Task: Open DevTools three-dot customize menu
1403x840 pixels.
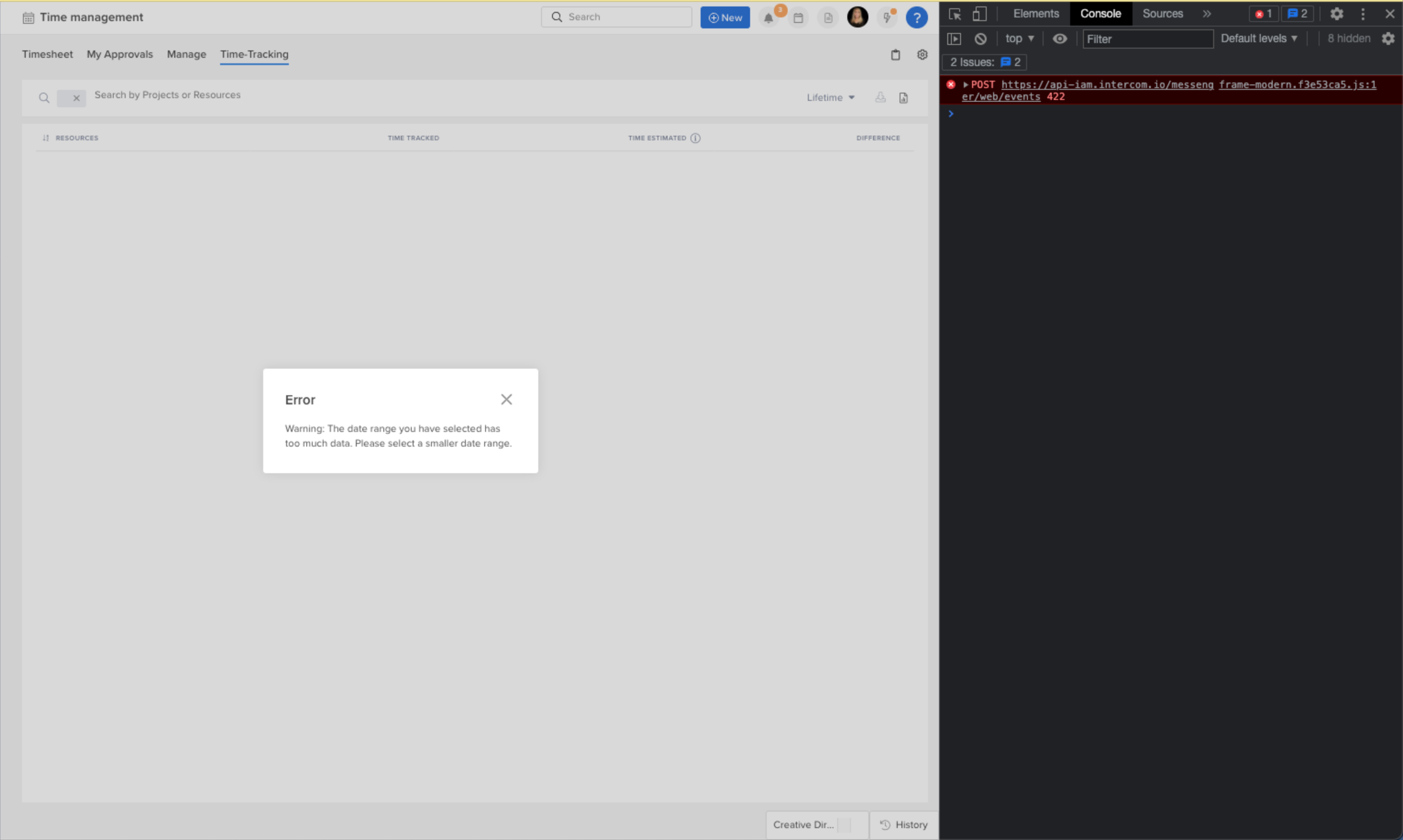Action: pos(1363,14)
